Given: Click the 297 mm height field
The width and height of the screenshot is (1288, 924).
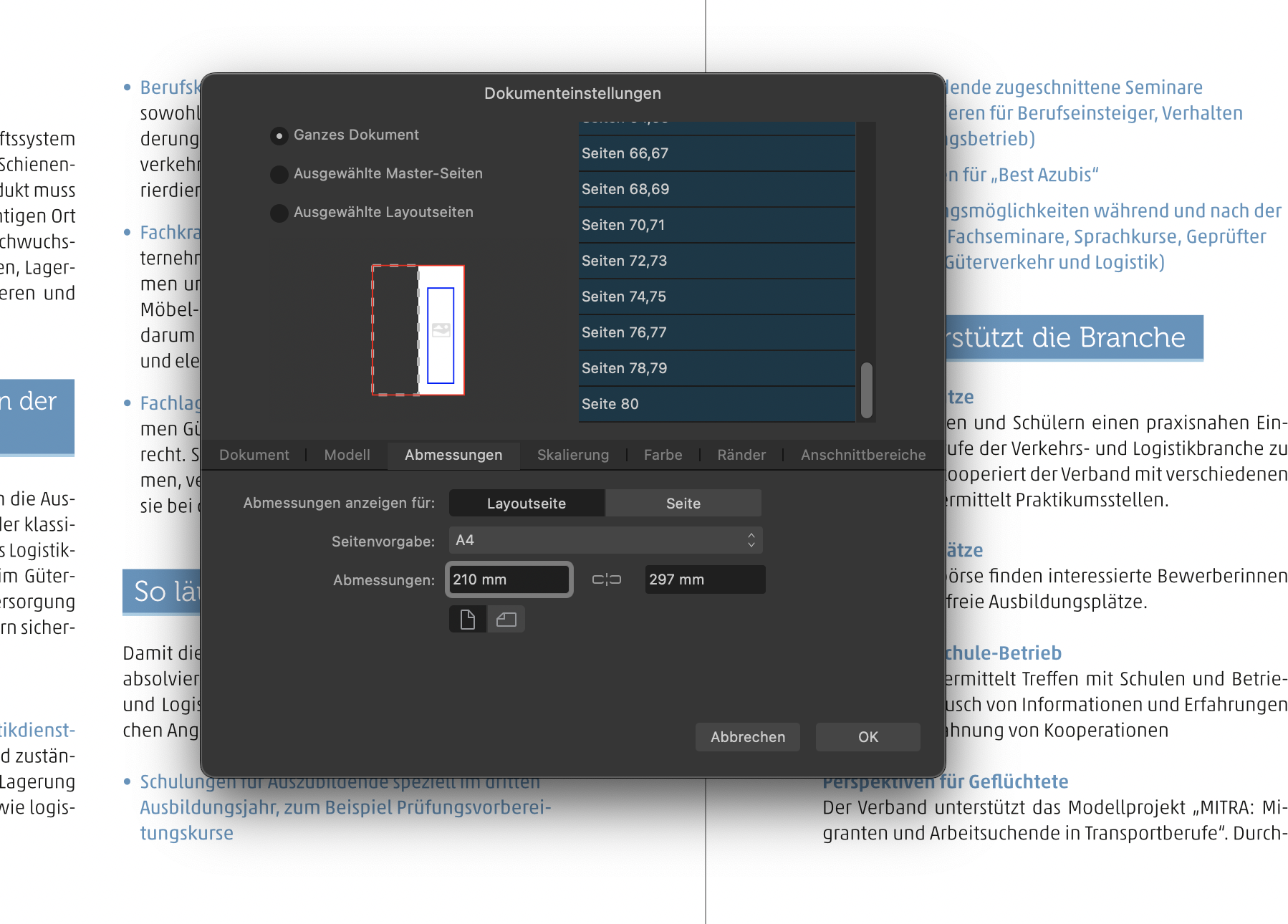Looking at the screenshot, I should [706, 579].
